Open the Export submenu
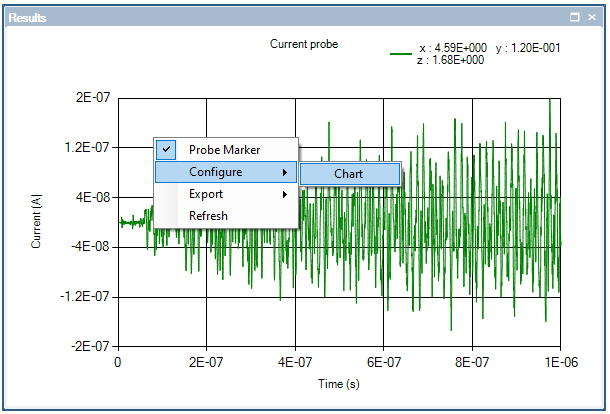 (x=226, y=194)
